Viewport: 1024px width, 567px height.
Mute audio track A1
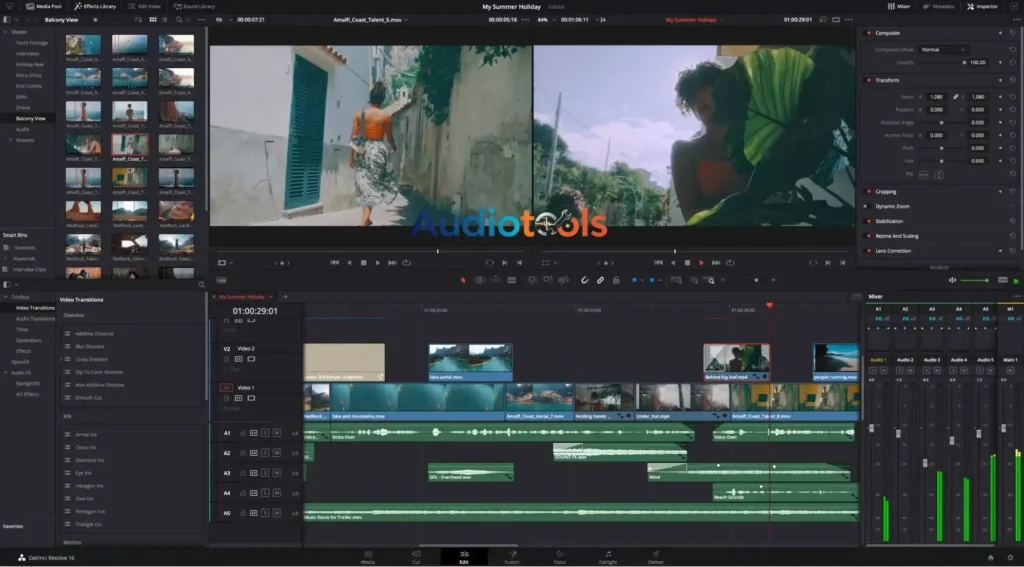point(277,433)
